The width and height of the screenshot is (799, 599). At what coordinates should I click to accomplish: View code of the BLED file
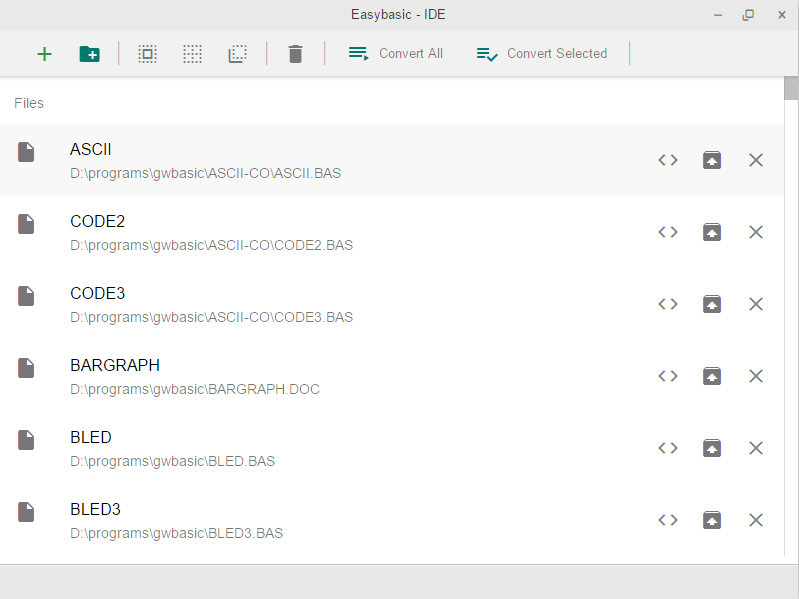click(668, 448)
